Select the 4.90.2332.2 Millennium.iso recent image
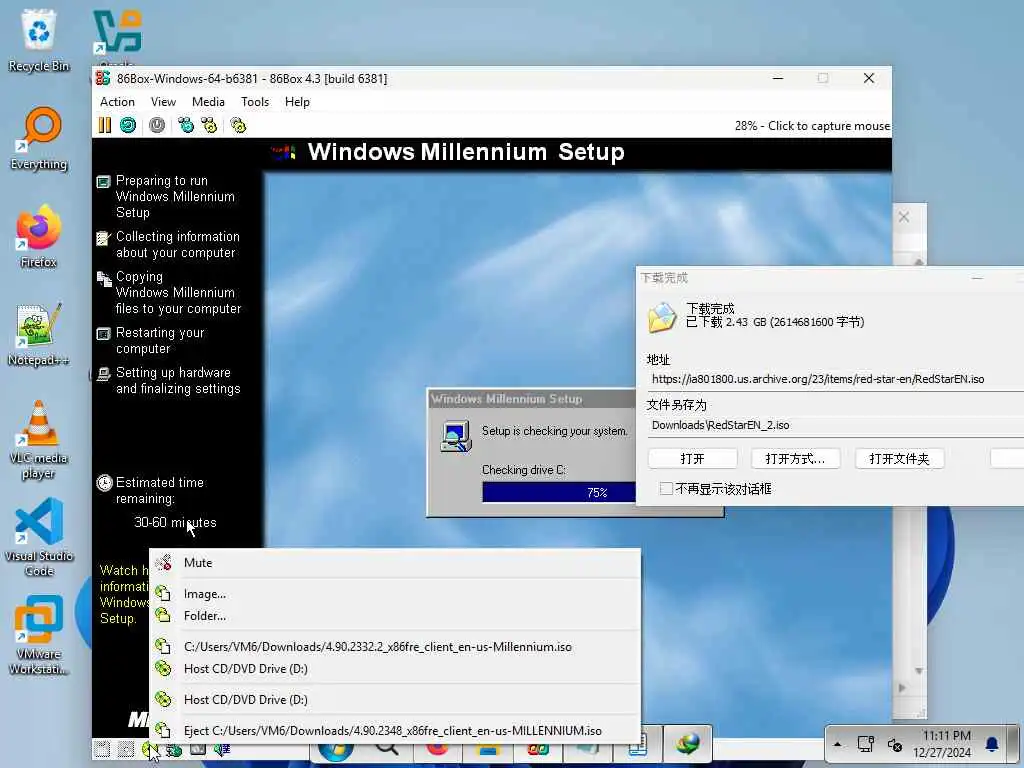 click(x=394, y=647)
